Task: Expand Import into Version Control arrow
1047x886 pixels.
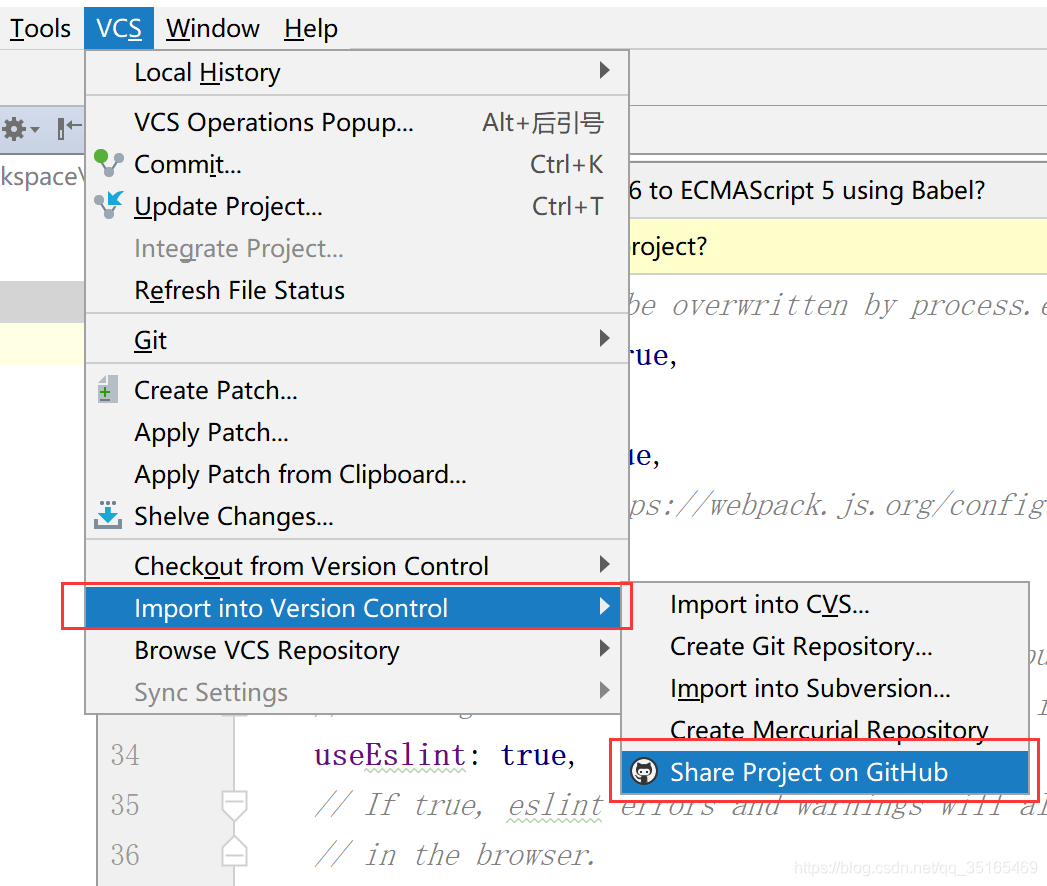Action: pyautogui.click(x=604, y=606)
